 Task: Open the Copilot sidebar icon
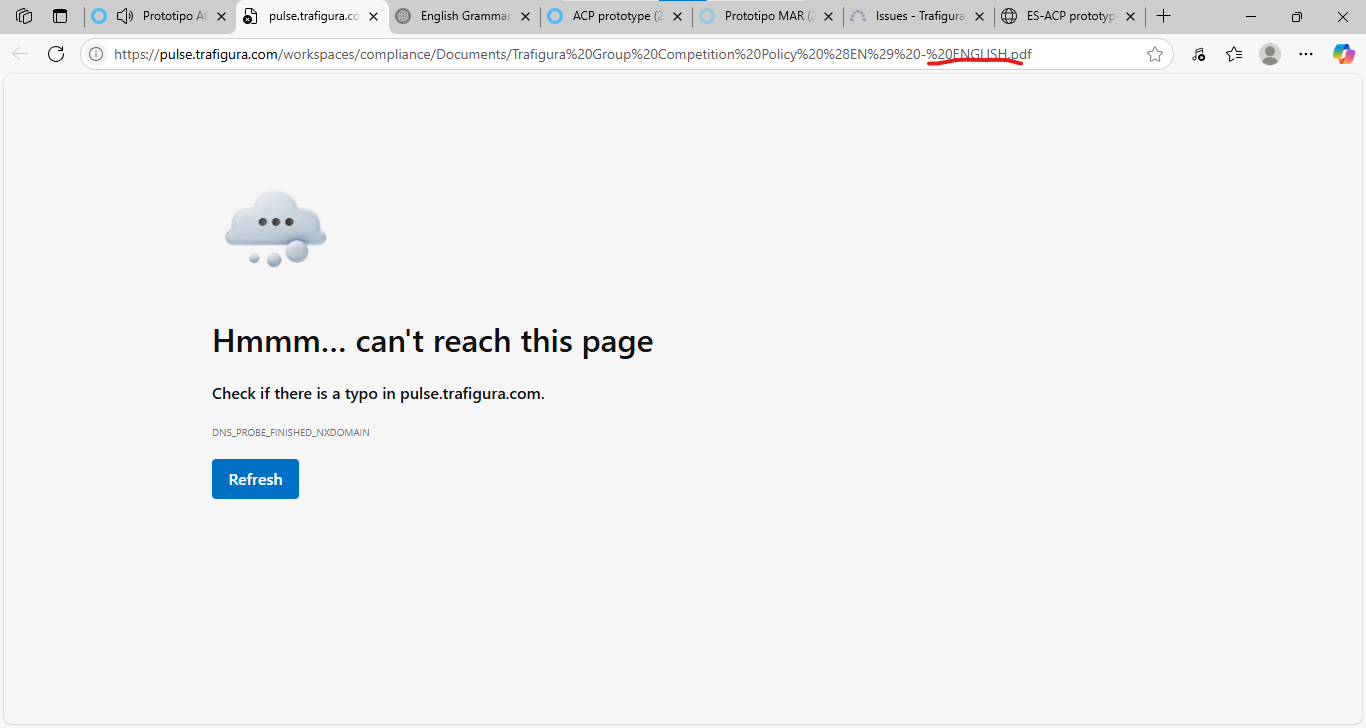pos(1343,54)
